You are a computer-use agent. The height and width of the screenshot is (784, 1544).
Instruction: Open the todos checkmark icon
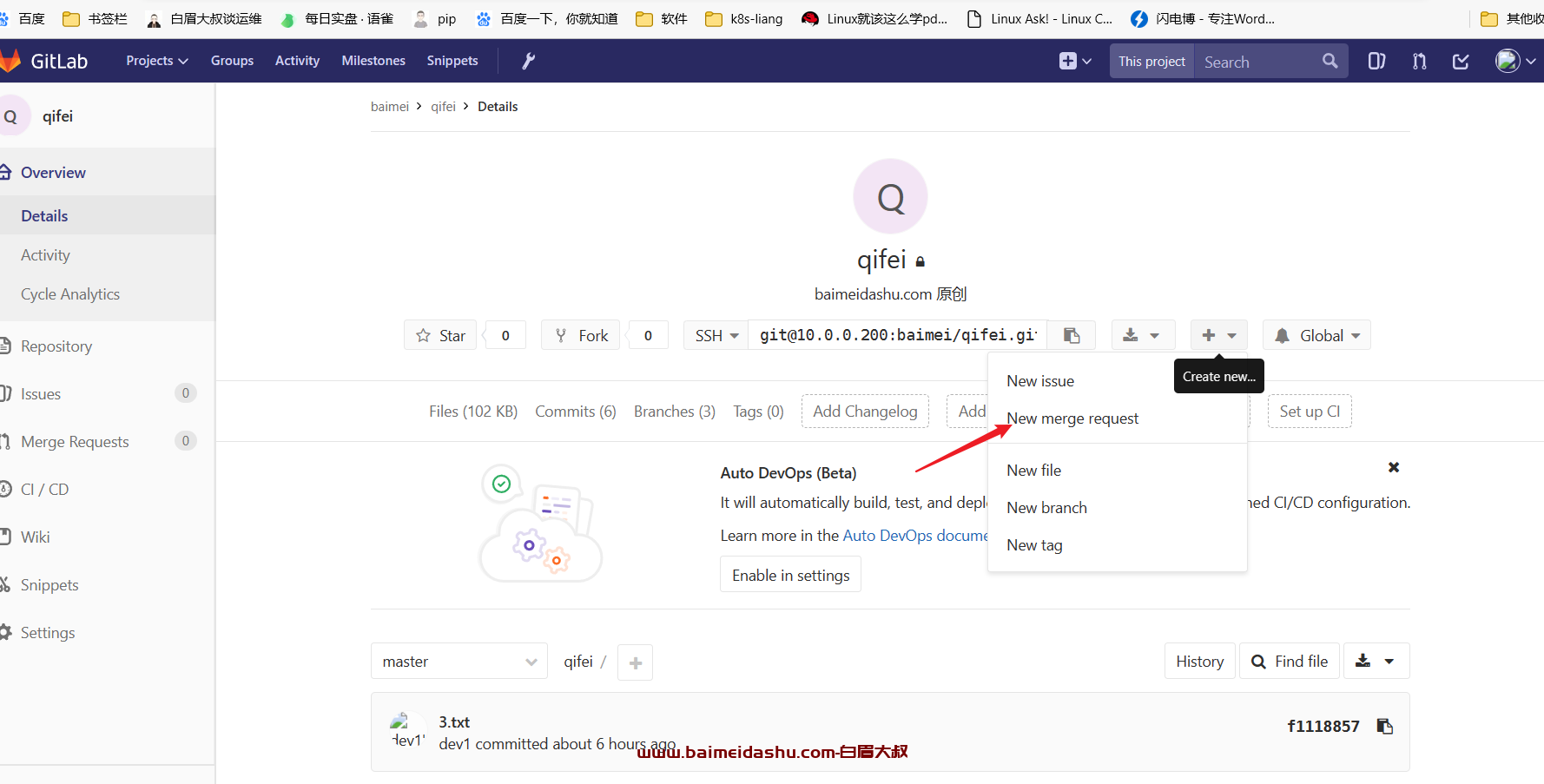[x=1461, y=61]
